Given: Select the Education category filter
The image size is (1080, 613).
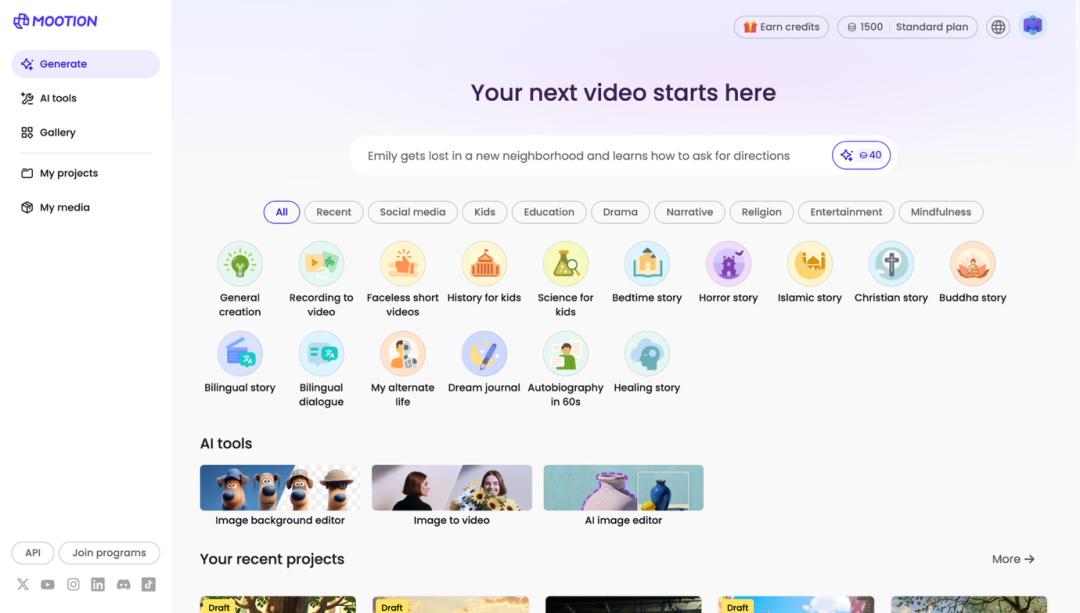Looking at the screenshot, I should [549, 212].
